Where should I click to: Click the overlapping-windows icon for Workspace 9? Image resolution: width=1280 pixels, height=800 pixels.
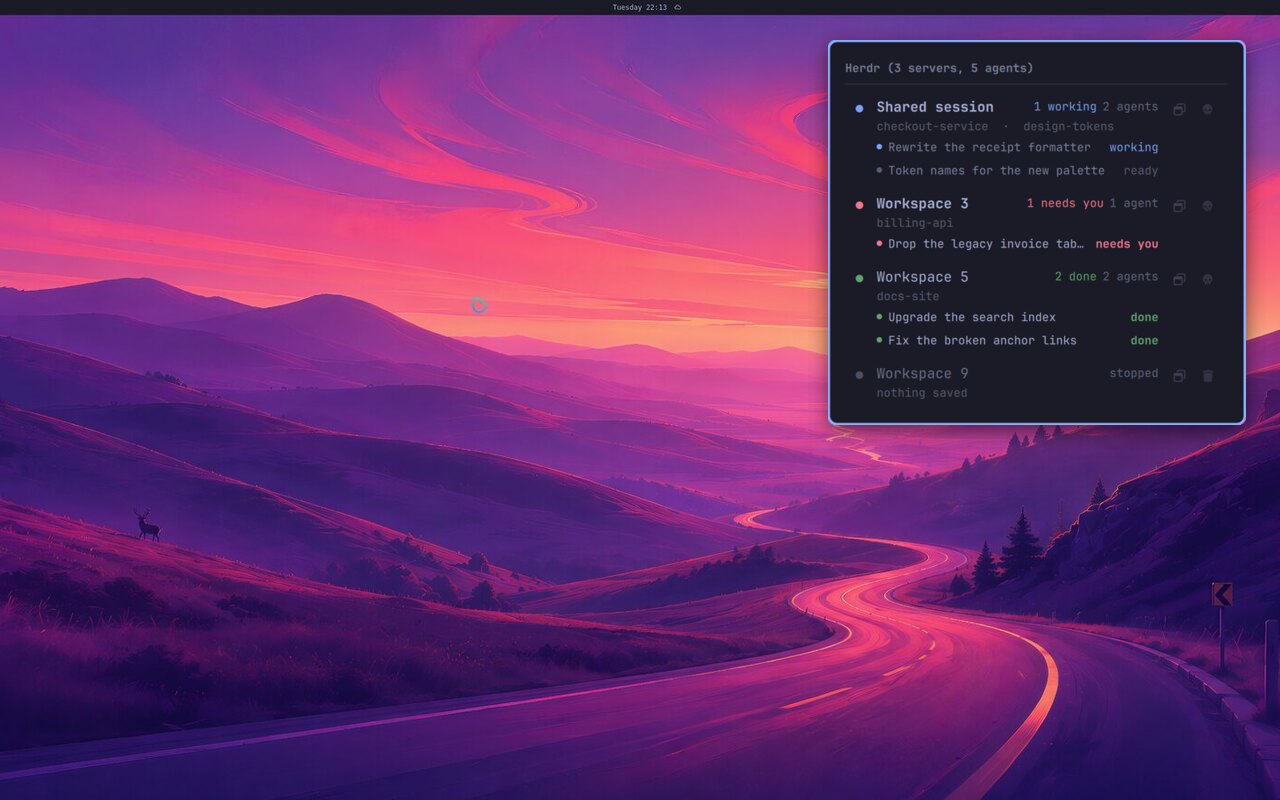(x=1179, y=376)
